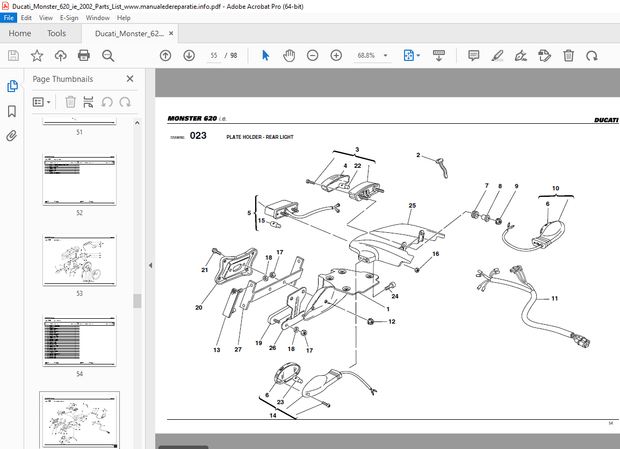Open fit page options icon
The height and width of the screenshot is (449, 620).
tap(411, 55)
